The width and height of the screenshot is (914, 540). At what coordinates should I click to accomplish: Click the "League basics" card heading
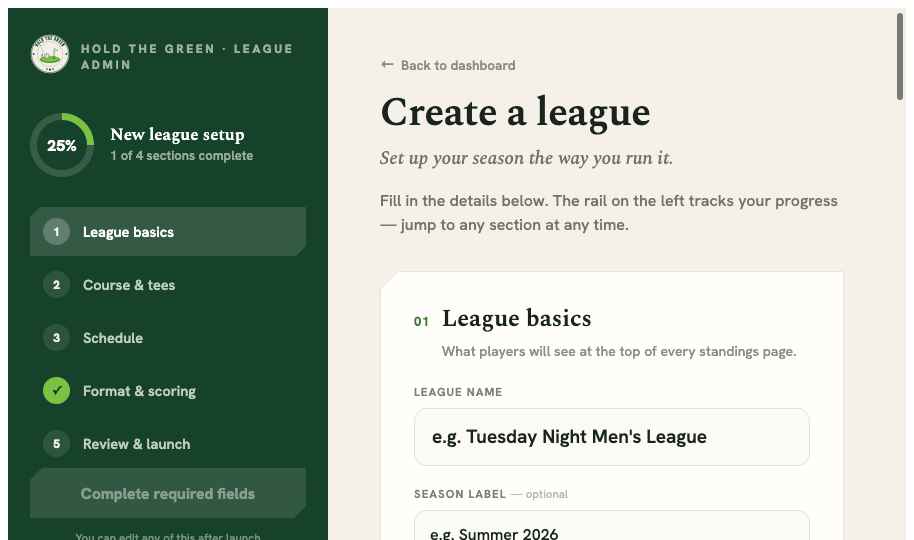[516, 318]
